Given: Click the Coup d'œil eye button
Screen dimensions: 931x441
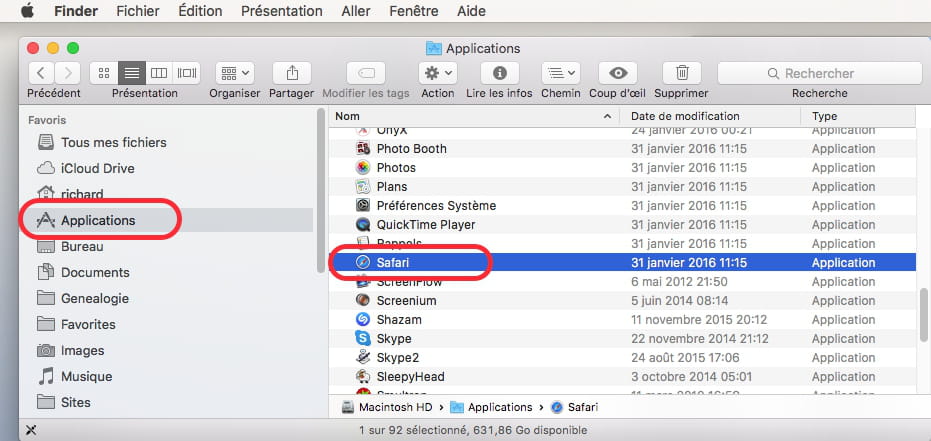Looking at the screenshot, I should (x=618, y=73).
